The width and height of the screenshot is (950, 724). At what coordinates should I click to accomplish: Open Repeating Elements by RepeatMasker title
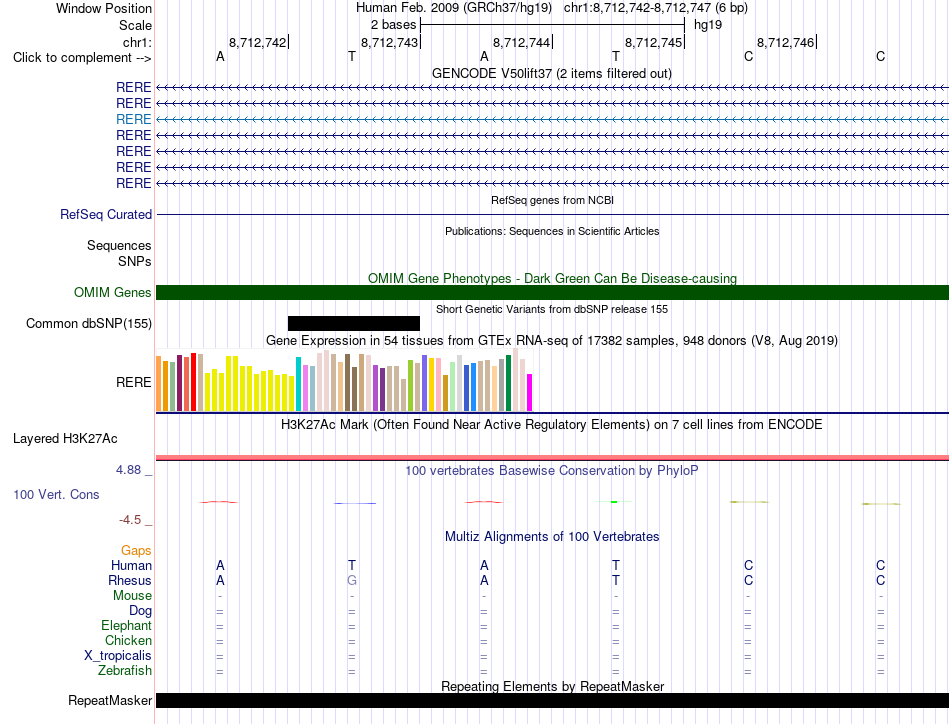[x=552, y=686]
